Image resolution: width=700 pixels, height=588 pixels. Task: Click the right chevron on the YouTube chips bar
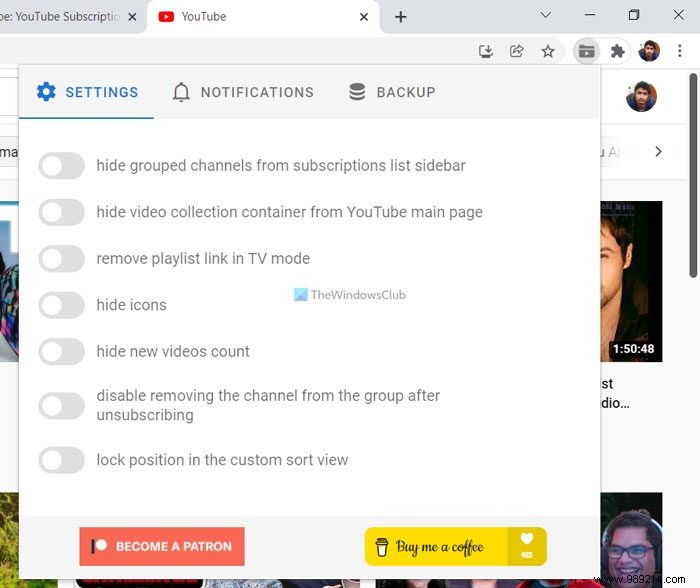(658, 152)
